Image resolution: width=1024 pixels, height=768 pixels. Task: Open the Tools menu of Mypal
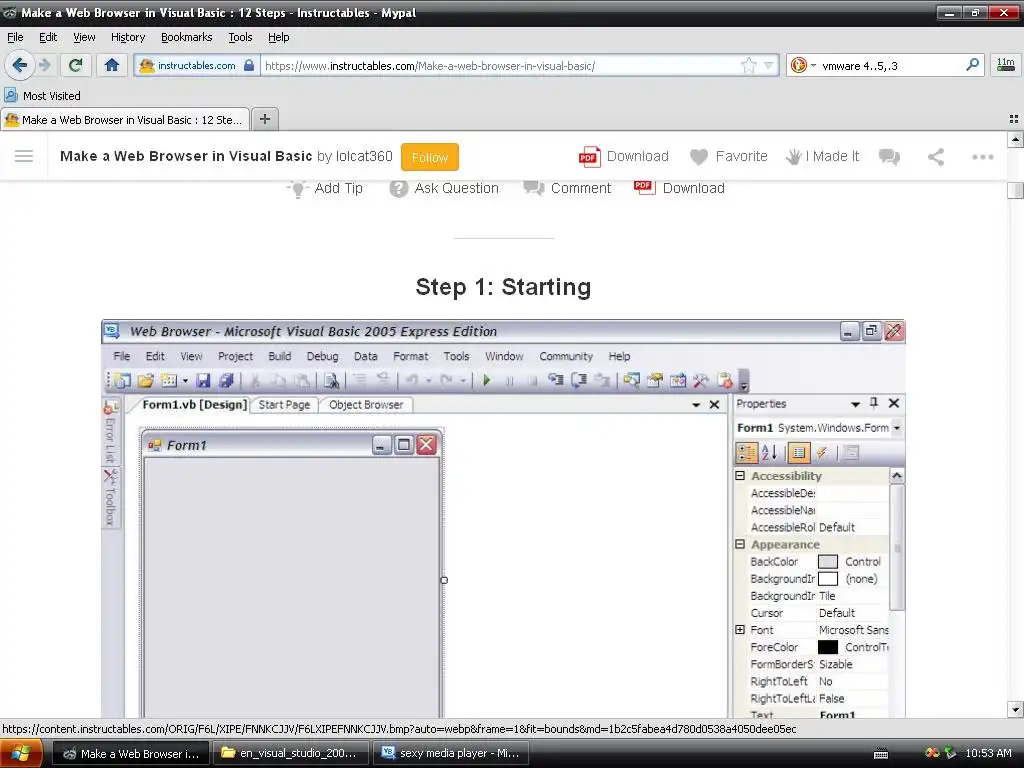point(240,37)
